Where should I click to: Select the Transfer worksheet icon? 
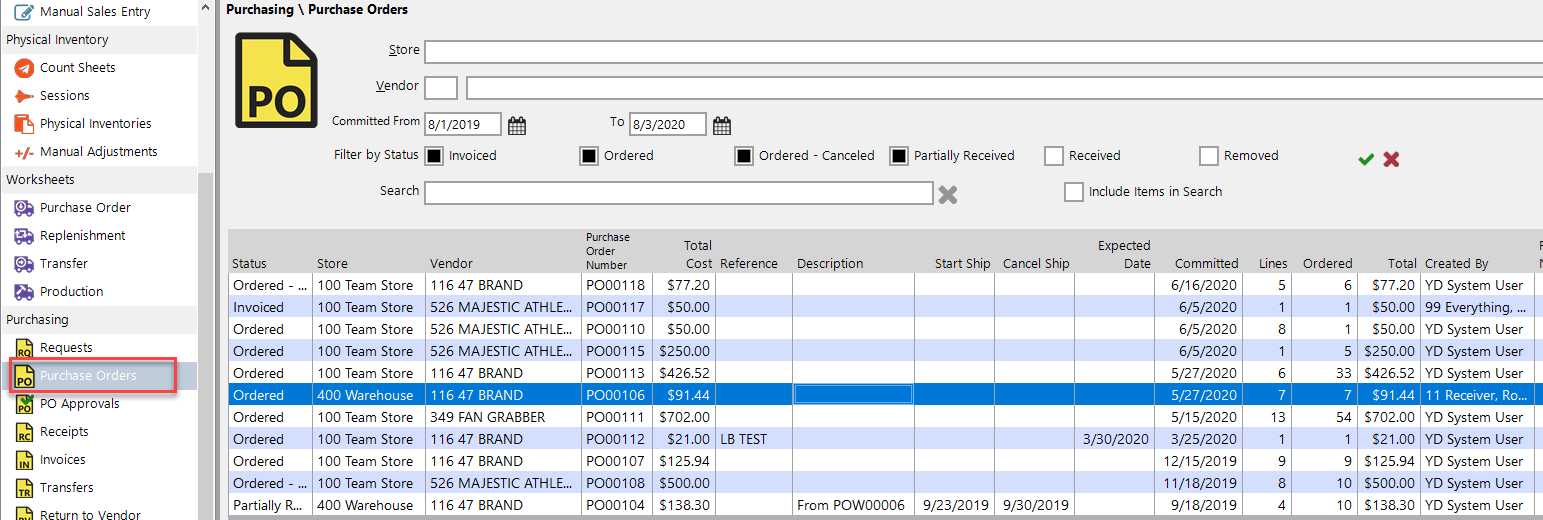click(x=24, y=264)
